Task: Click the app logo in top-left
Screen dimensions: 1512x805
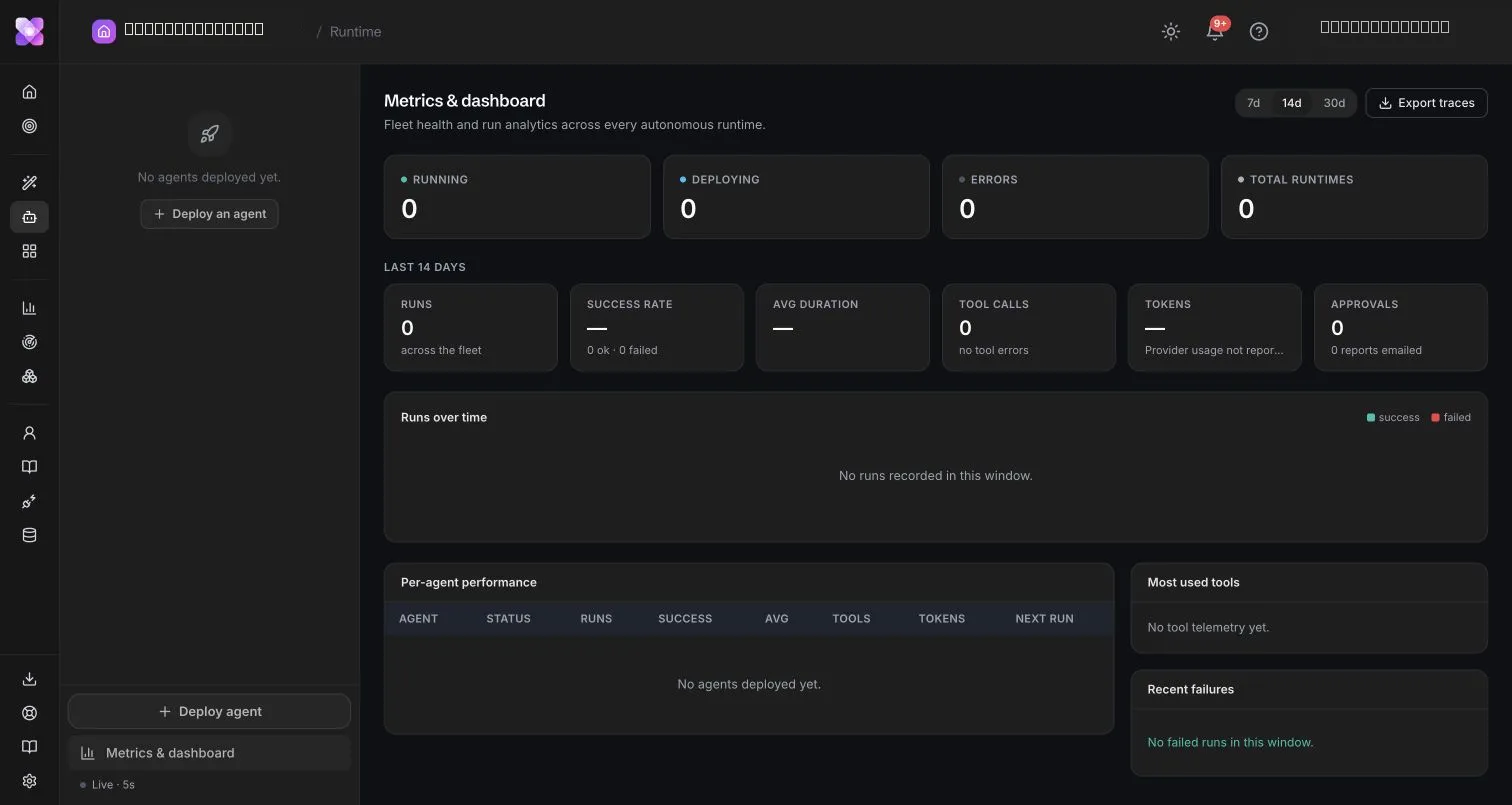Action: click(x=29, y=31)
